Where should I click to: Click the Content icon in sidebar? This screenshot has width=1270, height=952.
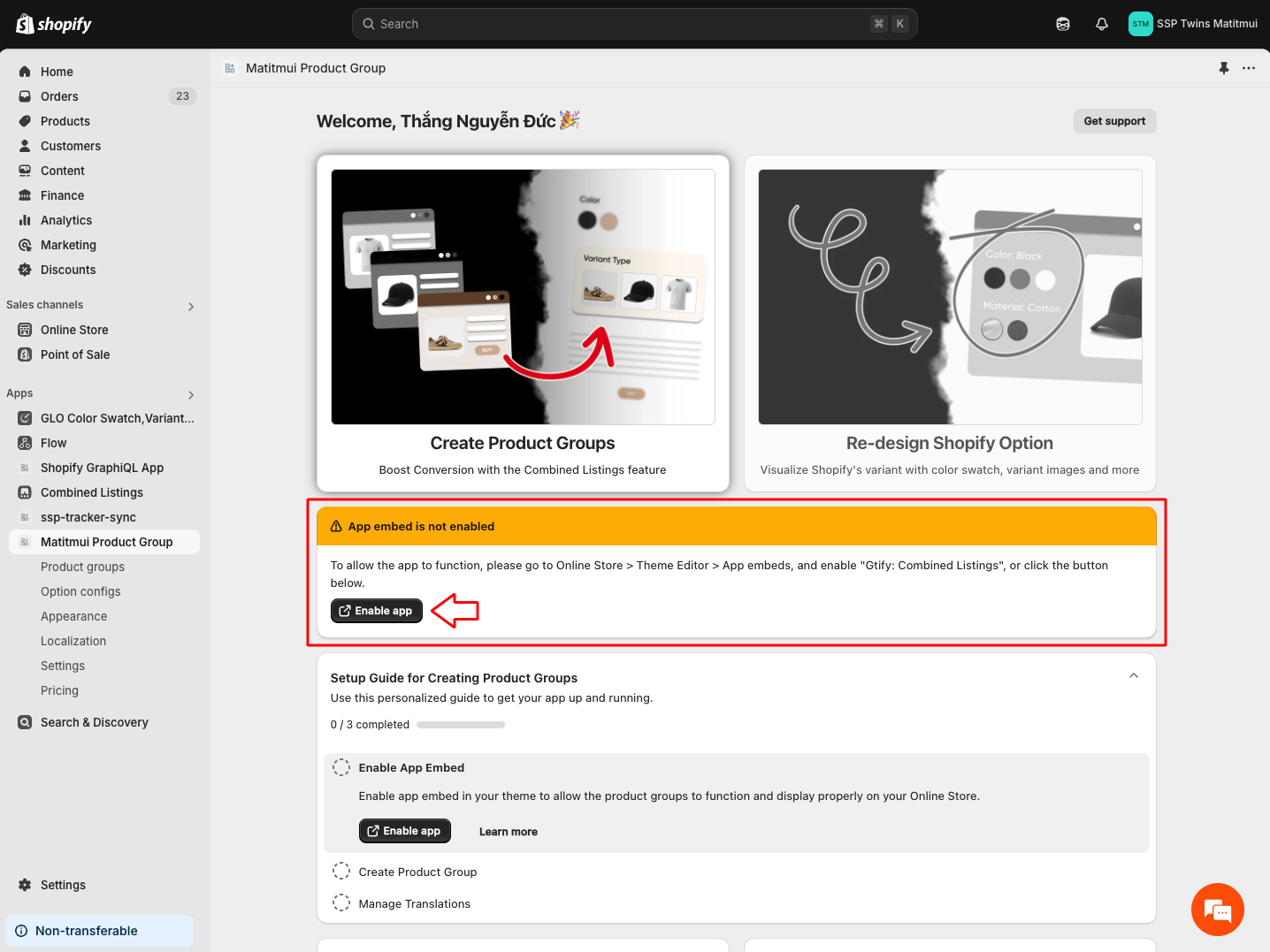[x=25, y=171]
